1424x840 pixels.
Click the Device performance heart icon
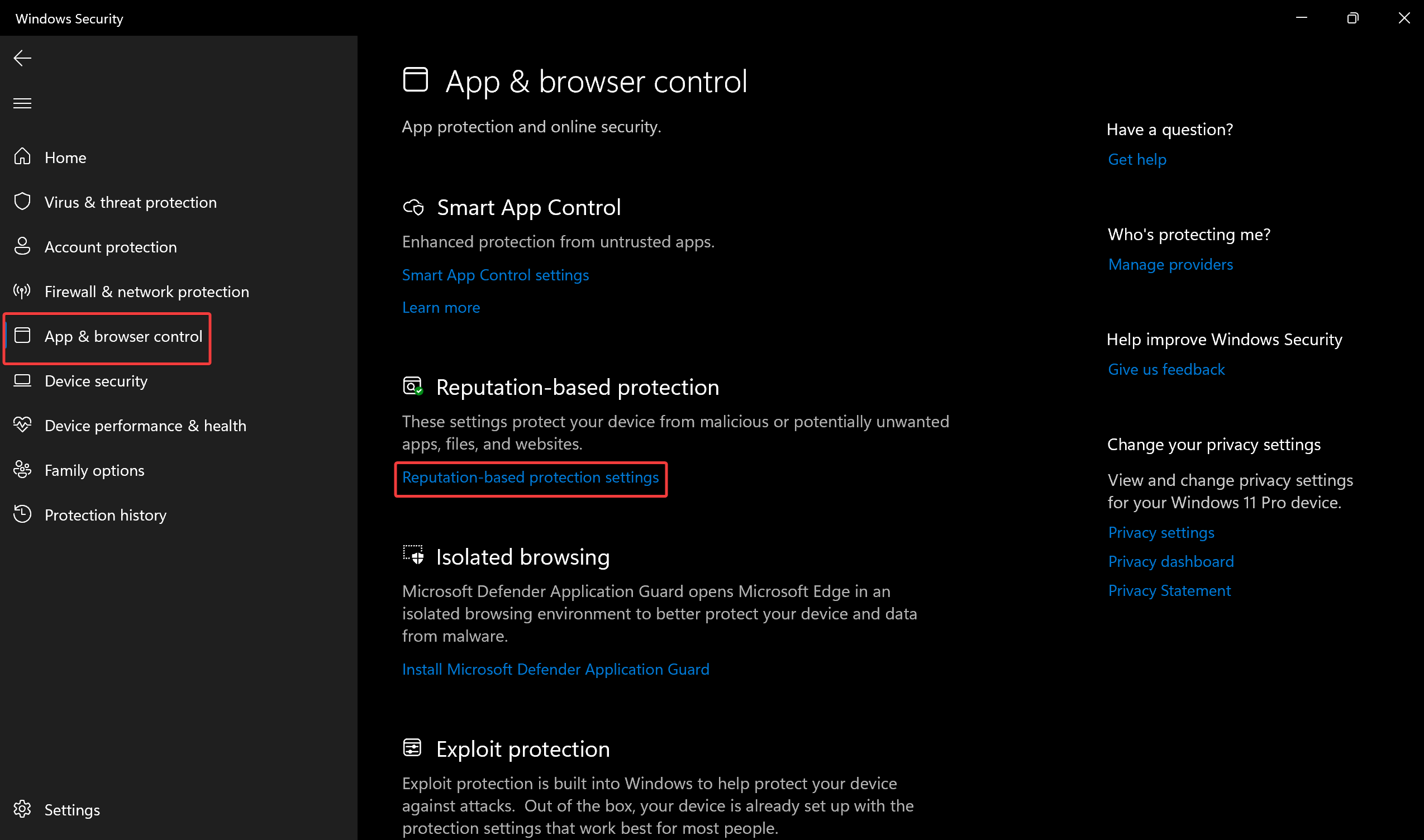[x=22, y=424]
